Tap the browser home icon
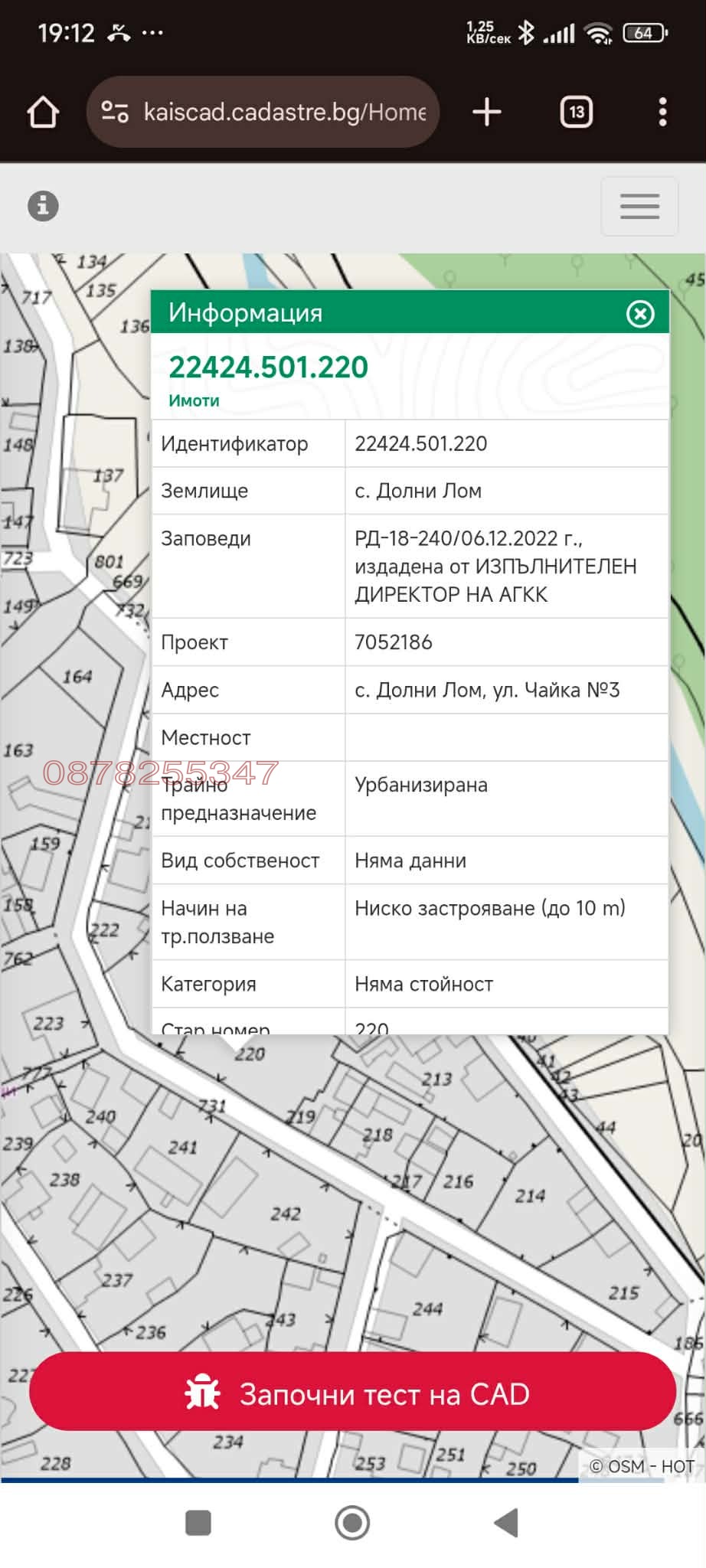 43,113
